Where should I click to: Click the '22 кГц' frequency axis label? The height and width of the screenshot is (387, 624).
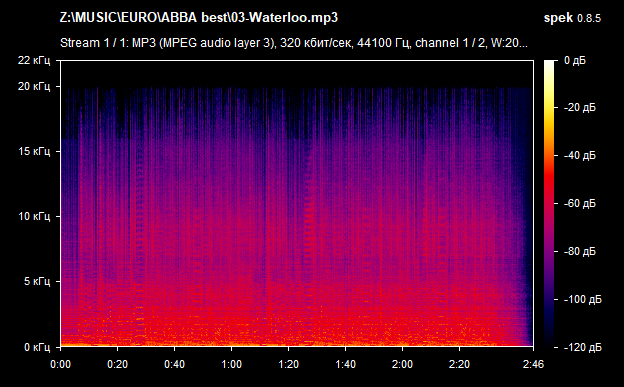pos(34,61)
